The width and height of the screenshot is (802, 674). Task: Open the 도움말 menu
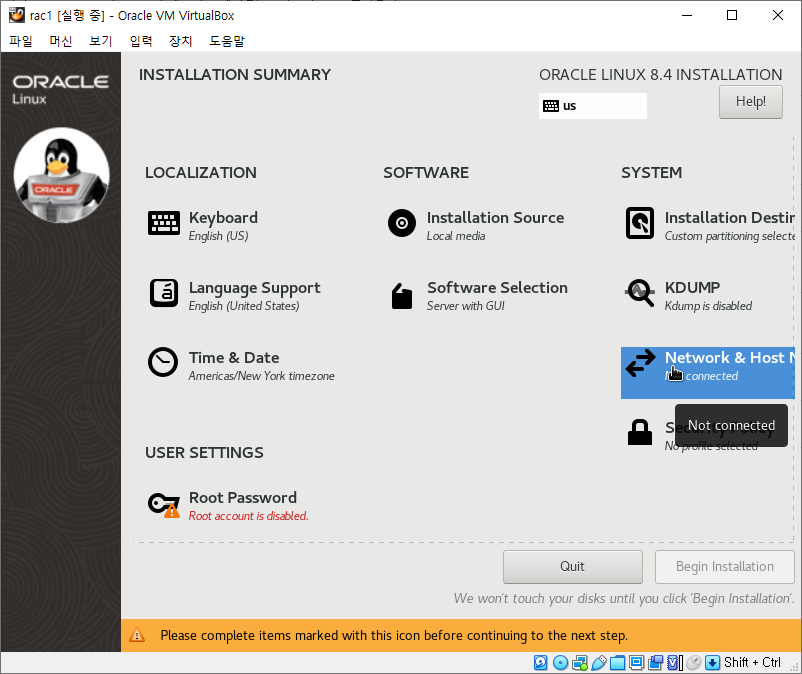(x=227, y=41)
